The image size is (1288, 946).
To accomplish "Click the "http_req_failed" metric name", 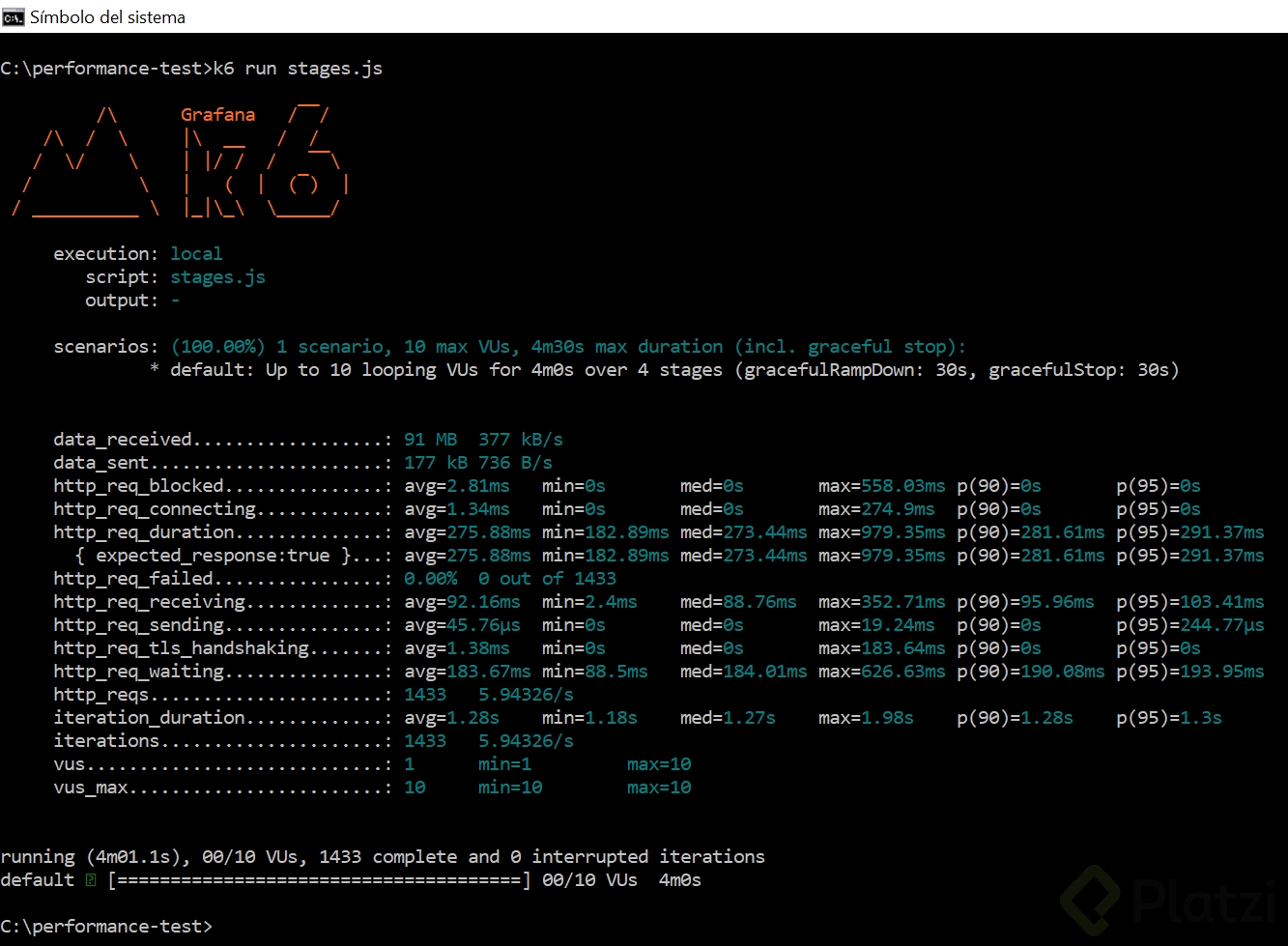I will (133, 579).
